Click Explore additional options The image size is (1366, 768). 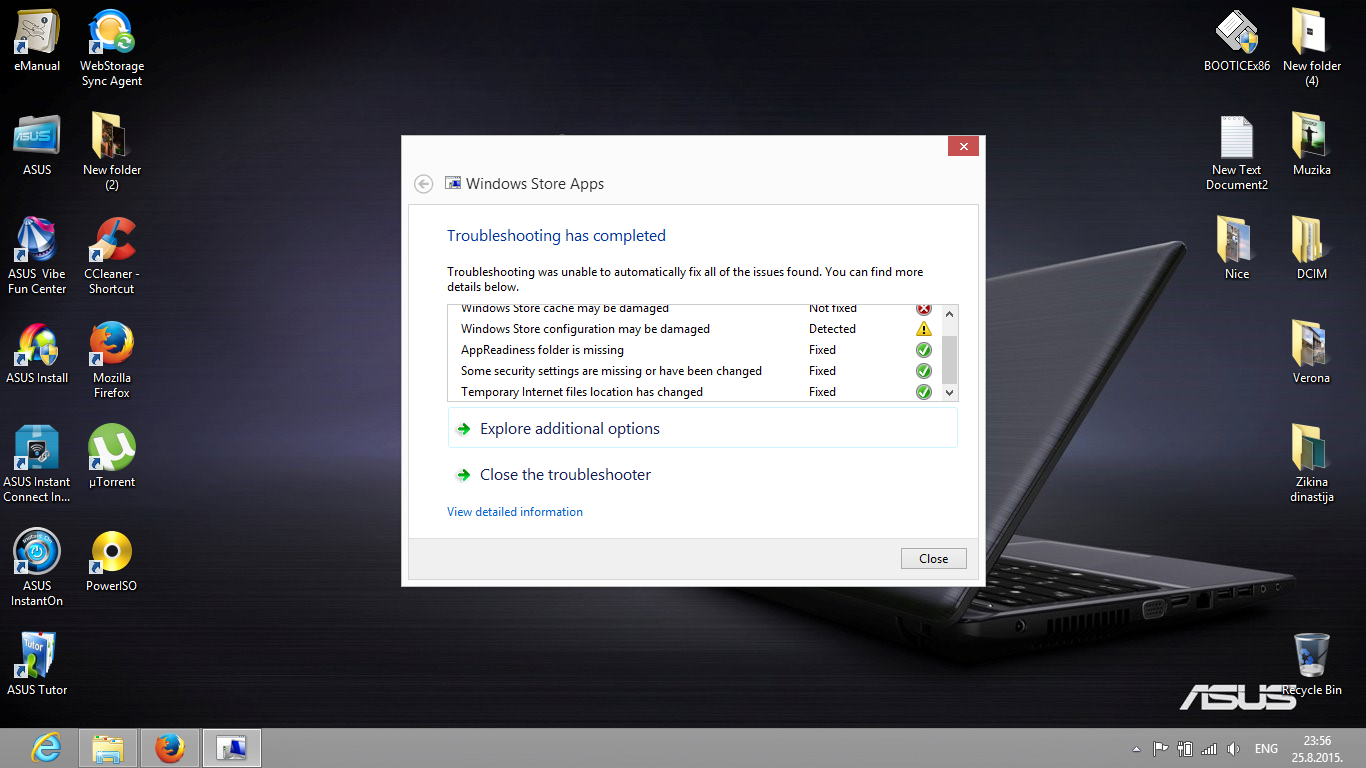coord(703,428)
